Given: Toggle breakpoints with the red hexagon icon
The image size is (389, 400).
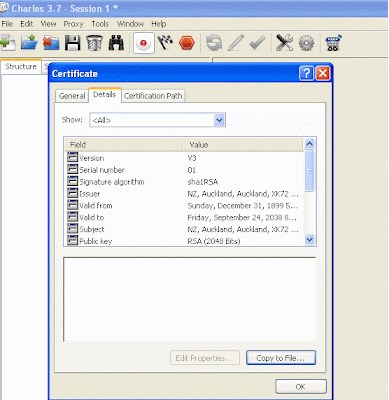Looking at the screenshot, I should pos(187,43).
